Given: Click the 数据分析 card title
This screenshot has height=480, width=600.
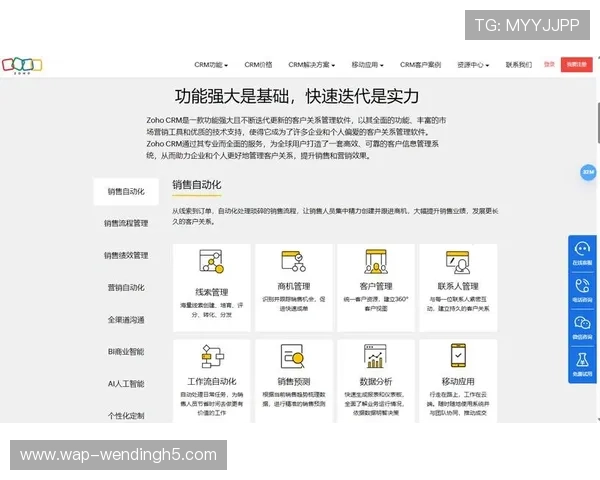Looking at the screenshot, I should tap(376, 382).
